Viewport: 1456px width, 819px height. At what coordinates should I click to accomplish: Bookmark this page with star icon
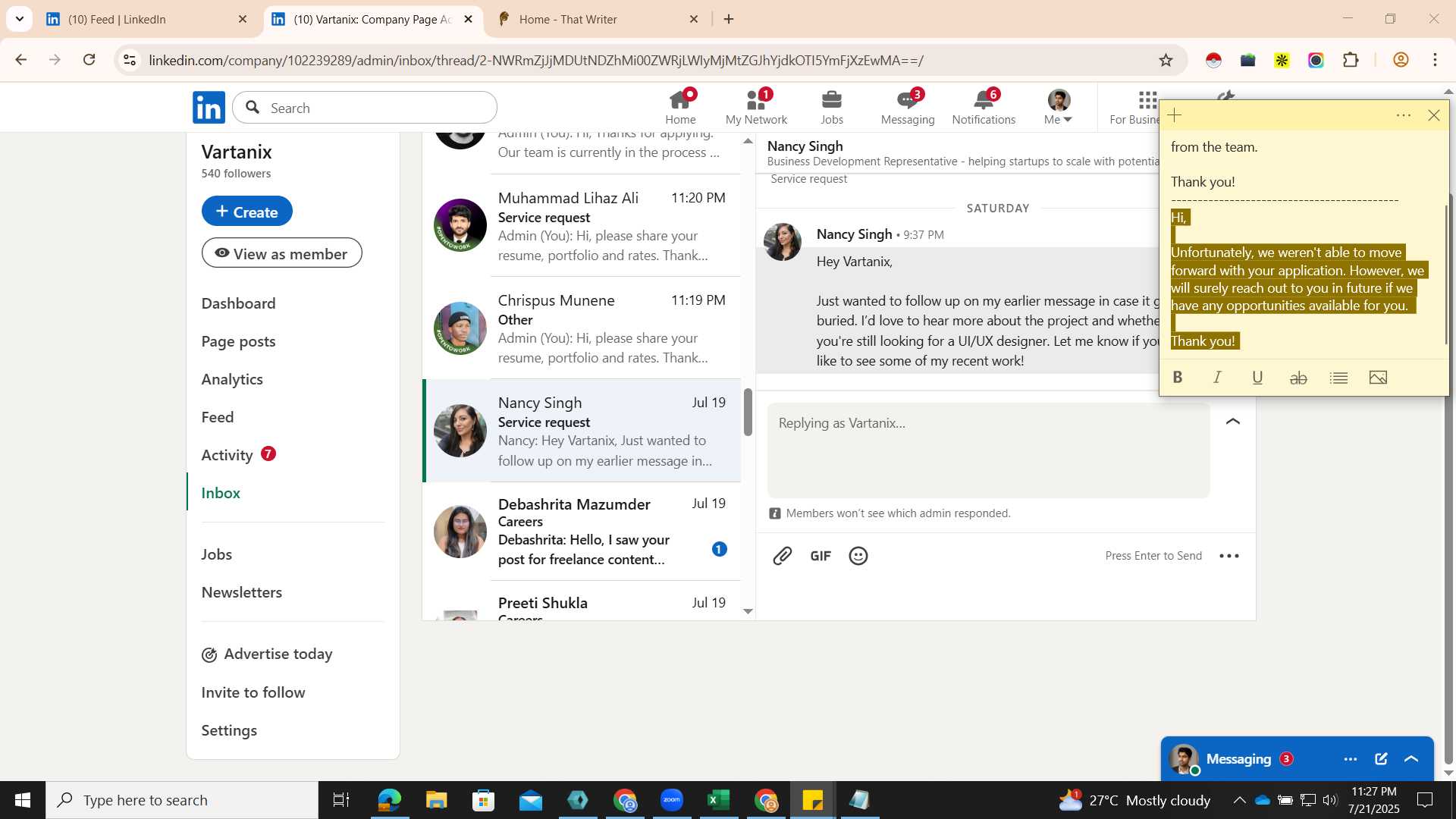(x=1166, y=61)
